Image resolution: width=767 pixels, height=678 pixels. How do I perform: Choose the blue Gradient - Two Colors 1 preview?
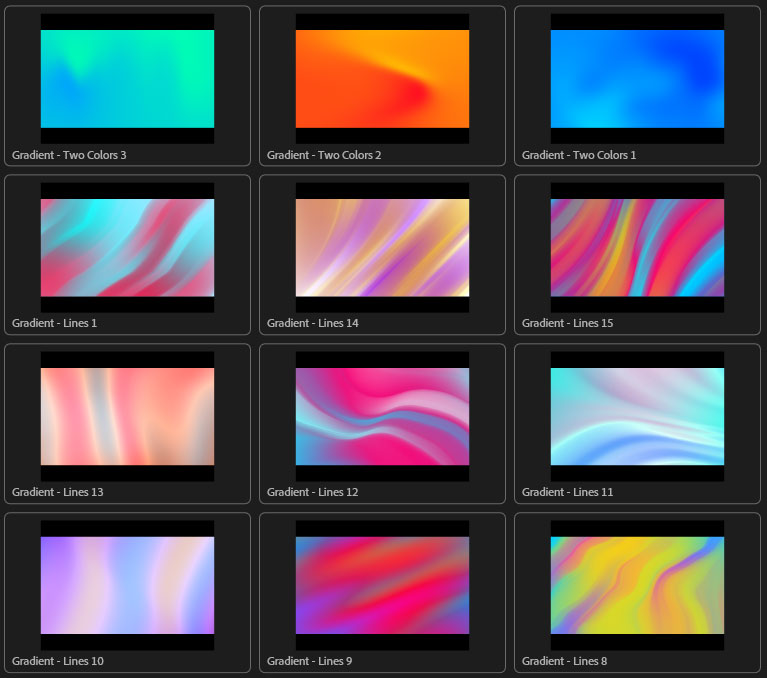coord(637,79)
